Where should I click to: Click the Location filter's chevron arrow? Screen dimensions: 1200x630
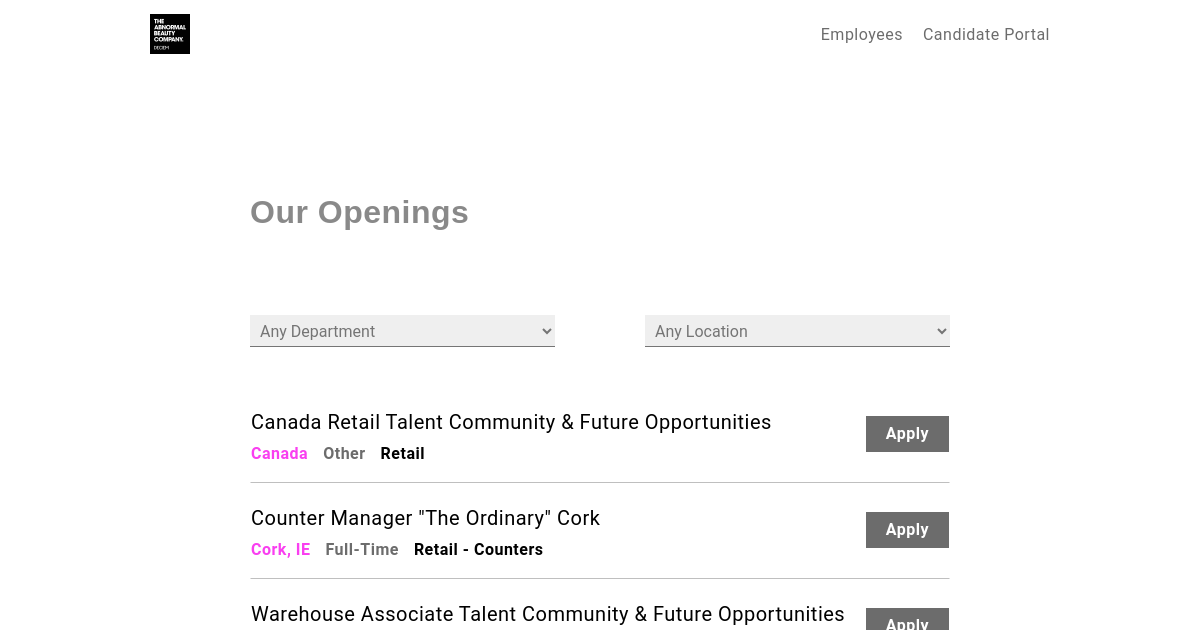pos(941,331)
